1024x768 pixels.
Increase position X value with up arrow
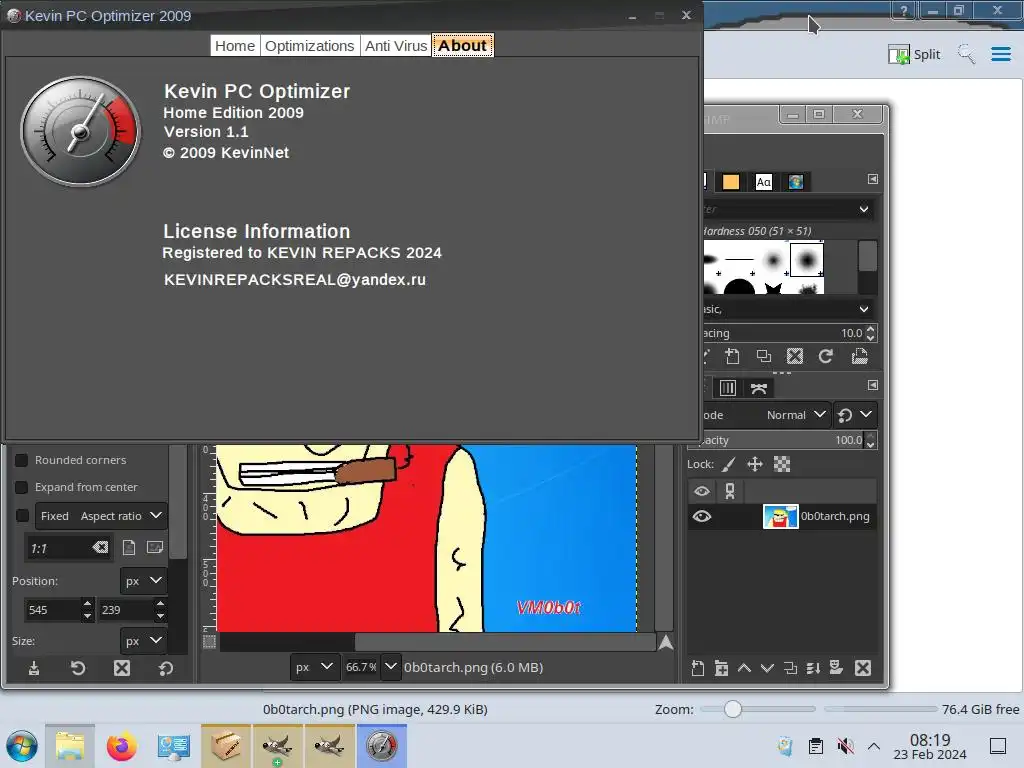point(88,603)
